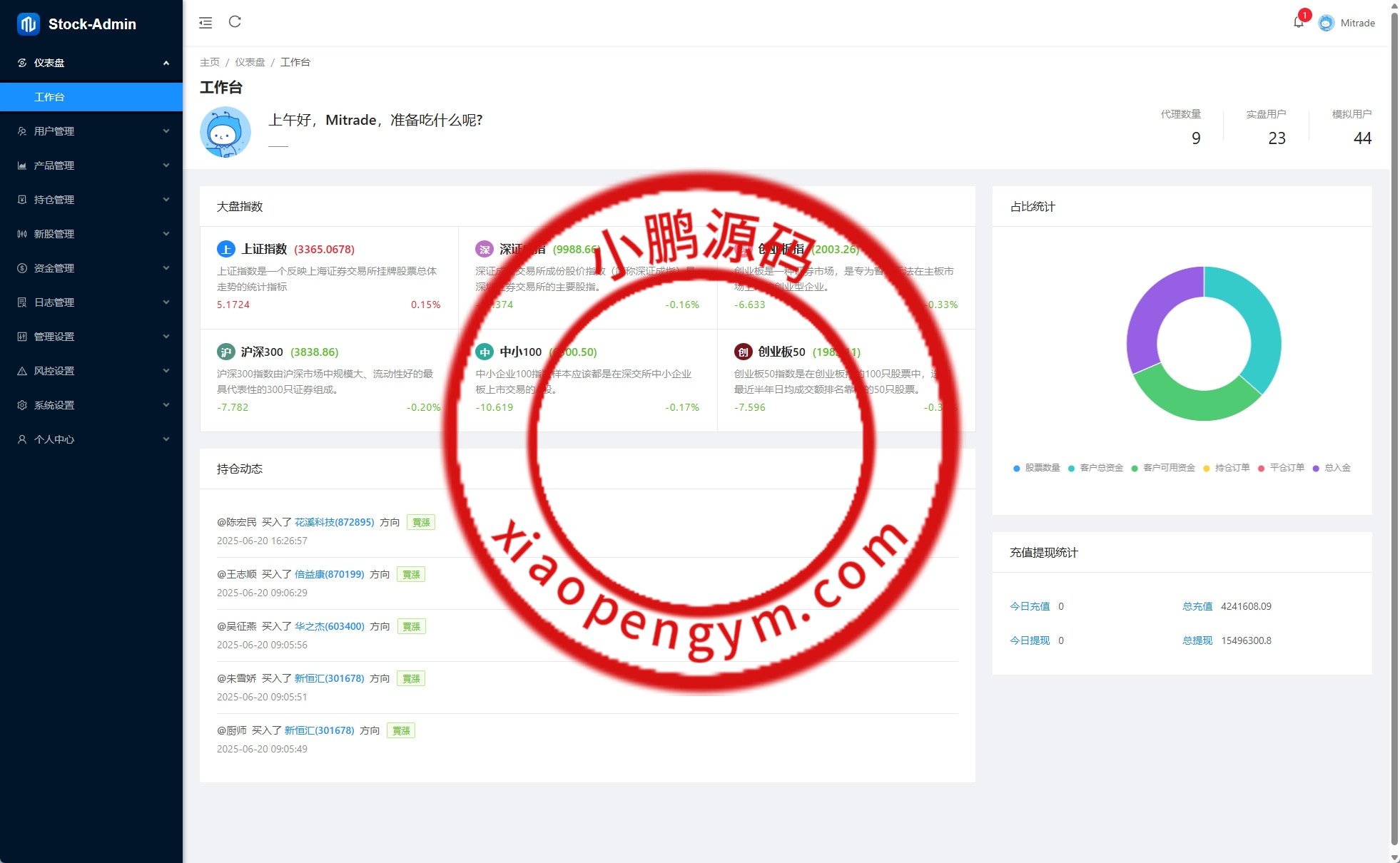Screen dimensions: 1400x863
Task: Click the Mitrade user avatar icon
Action: tap(1326, 23)
